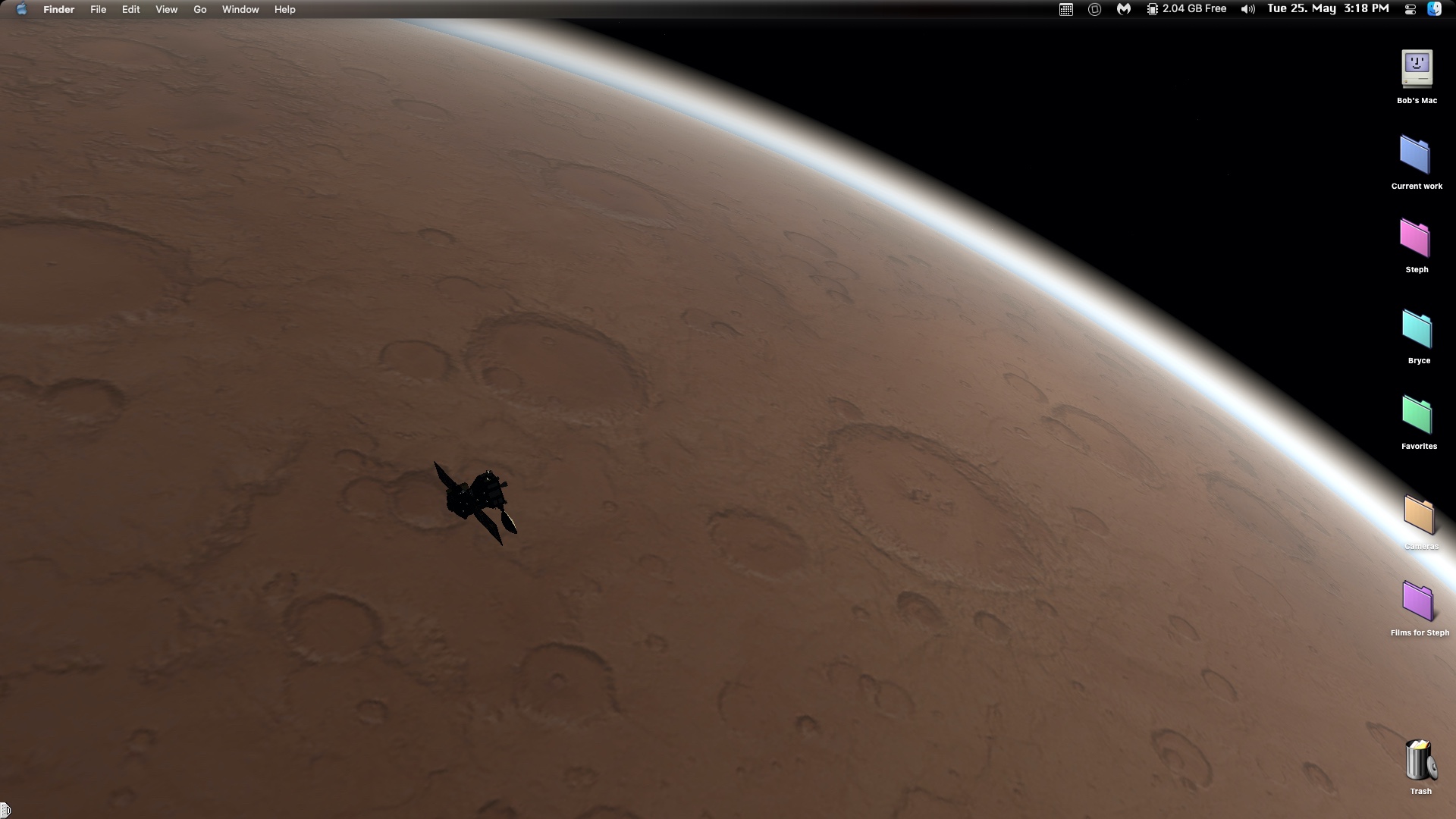Select the pink Steph folder
This screenshot has width=1456, height=819.
[1415, 238]
